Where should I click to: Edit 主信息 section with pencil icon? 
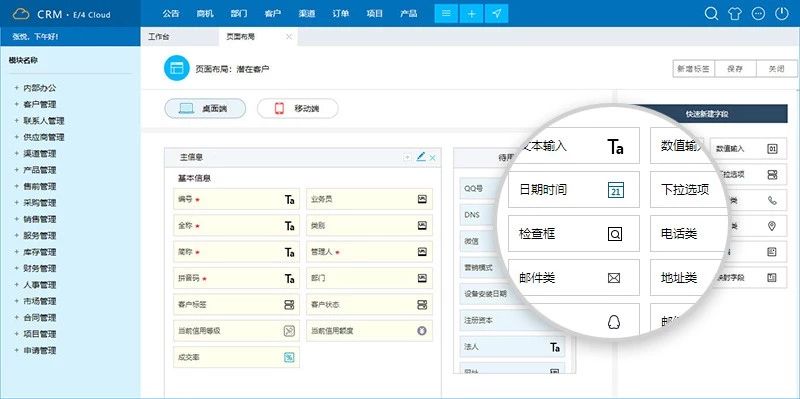click(x=421, y=157)
